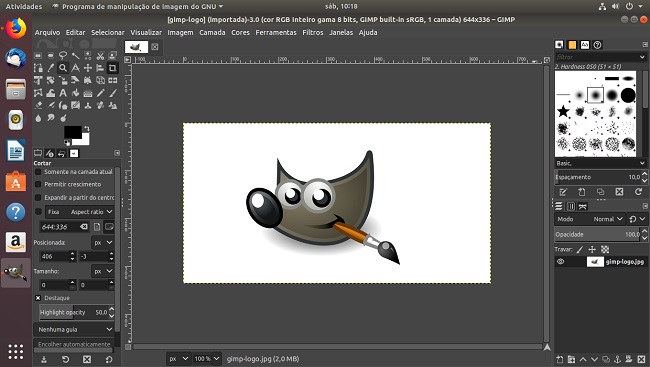Screen dimensions: 650x367
Task: Select the Text tool
Action: coord(63,93)
